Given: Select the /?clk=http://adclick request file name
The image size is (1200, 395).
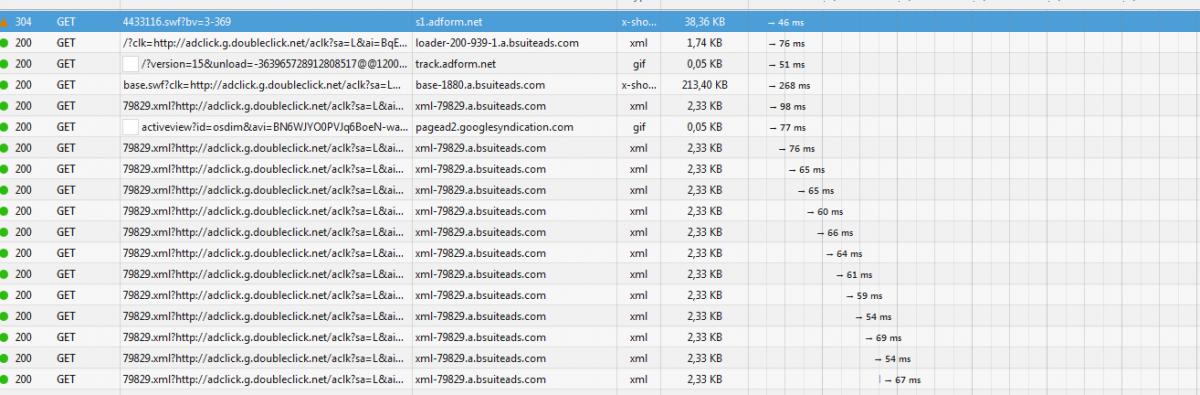Looking at the screenshot, I should click(264, 43).
